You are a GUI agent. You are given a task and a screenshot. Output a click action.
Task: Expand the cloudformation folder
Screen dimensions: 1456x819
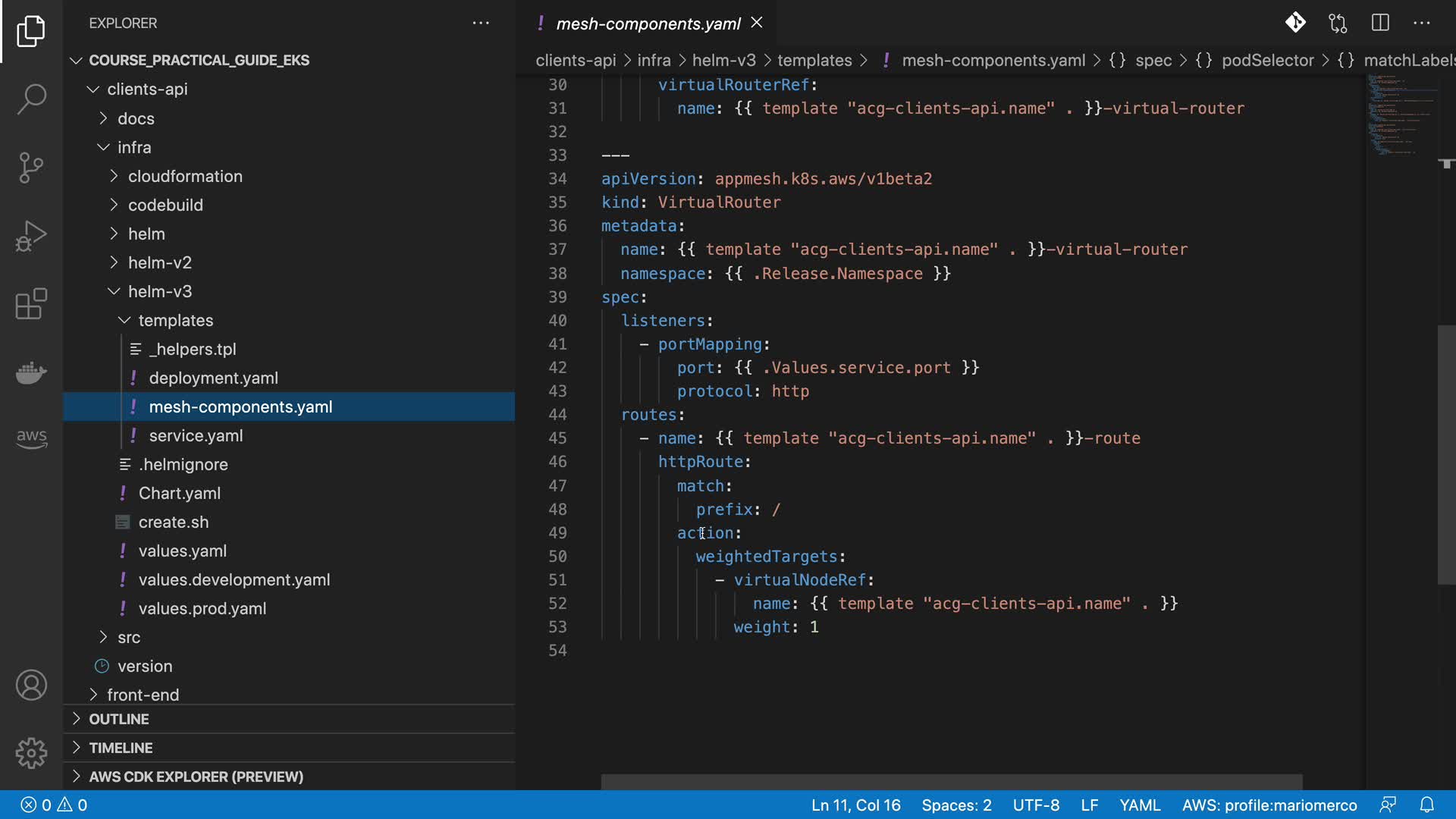coord(185,176)
